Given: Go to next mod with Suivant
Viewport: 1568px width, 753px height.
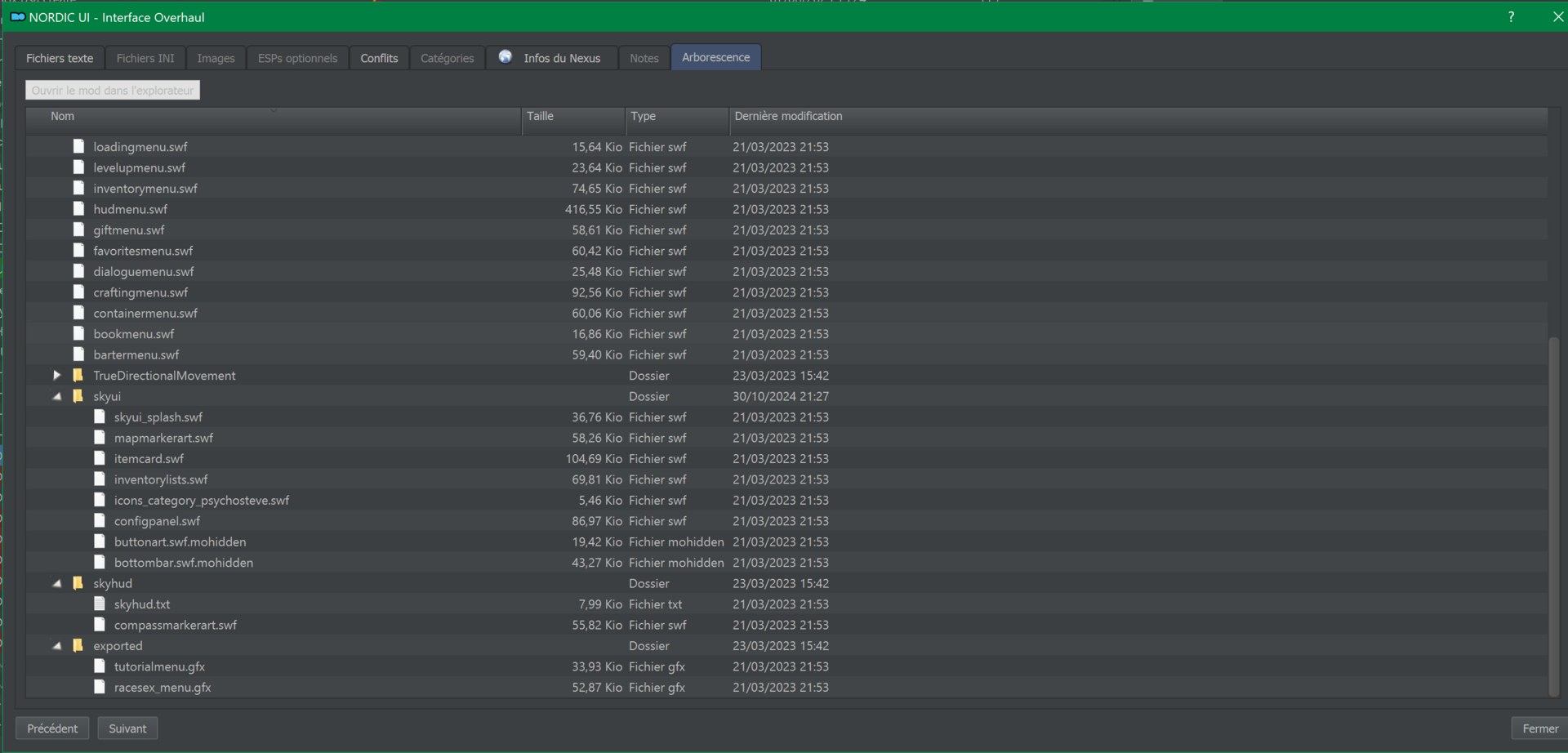Looking at the screenshot, I should [x=128, y=728].
